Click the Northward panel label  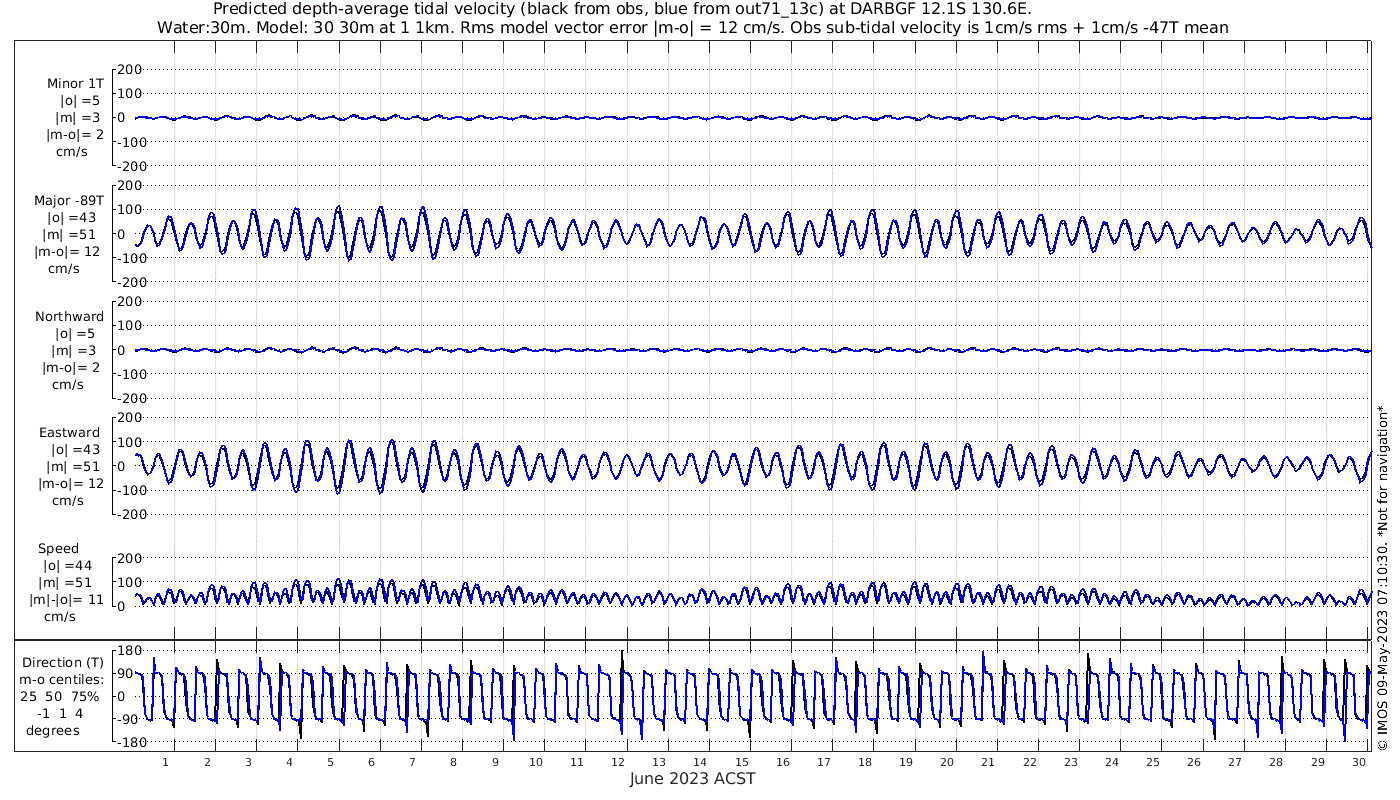[69, 317]
